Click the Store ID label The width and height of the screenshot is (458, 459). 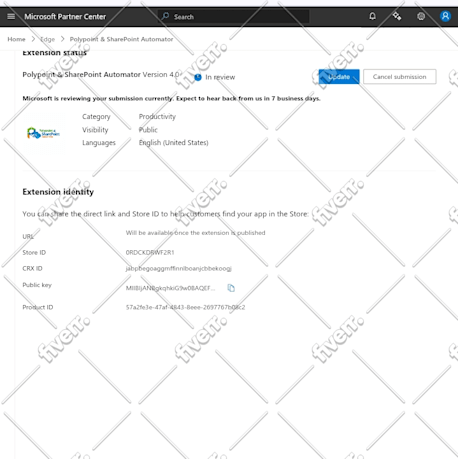(34, 252)
